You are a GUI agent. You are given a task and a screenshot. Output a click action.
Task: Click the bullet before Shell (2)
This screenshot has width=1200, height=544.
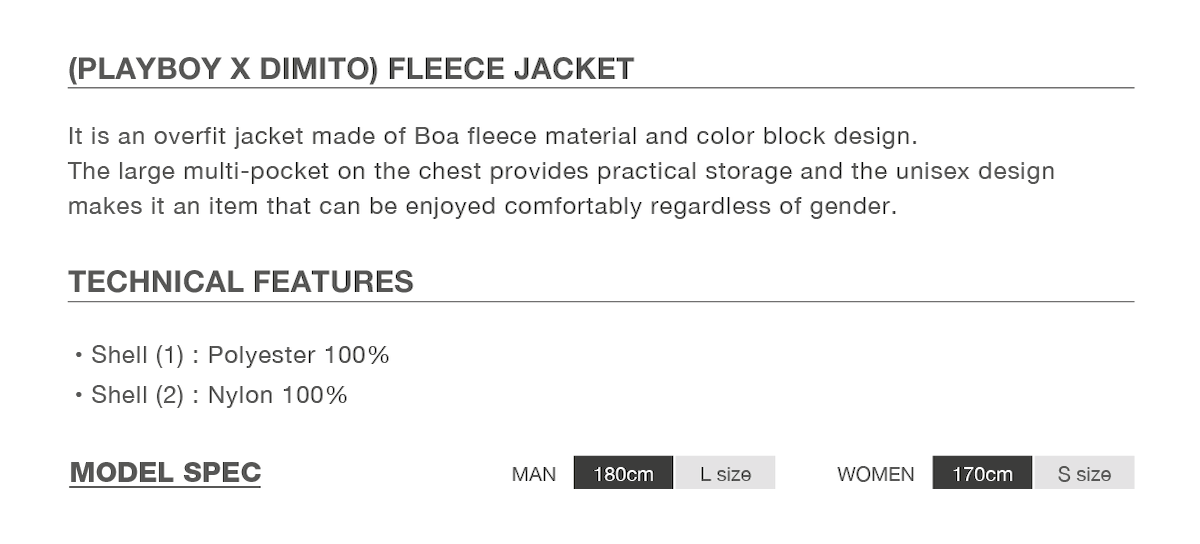coord(78,395)
